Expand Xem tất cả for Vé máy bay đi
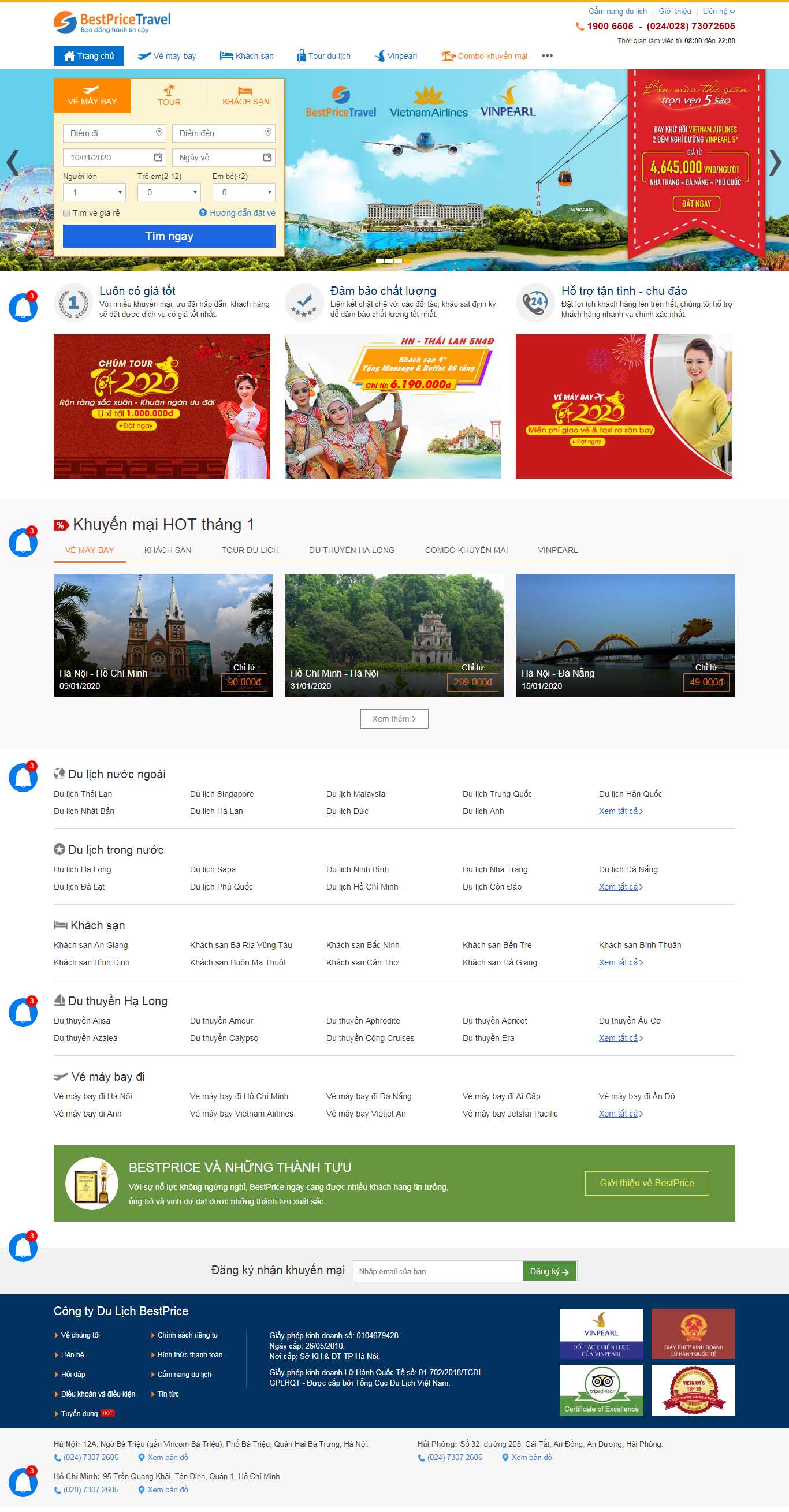This screenshot has width=789, height=1512. tap(620, 1114)
